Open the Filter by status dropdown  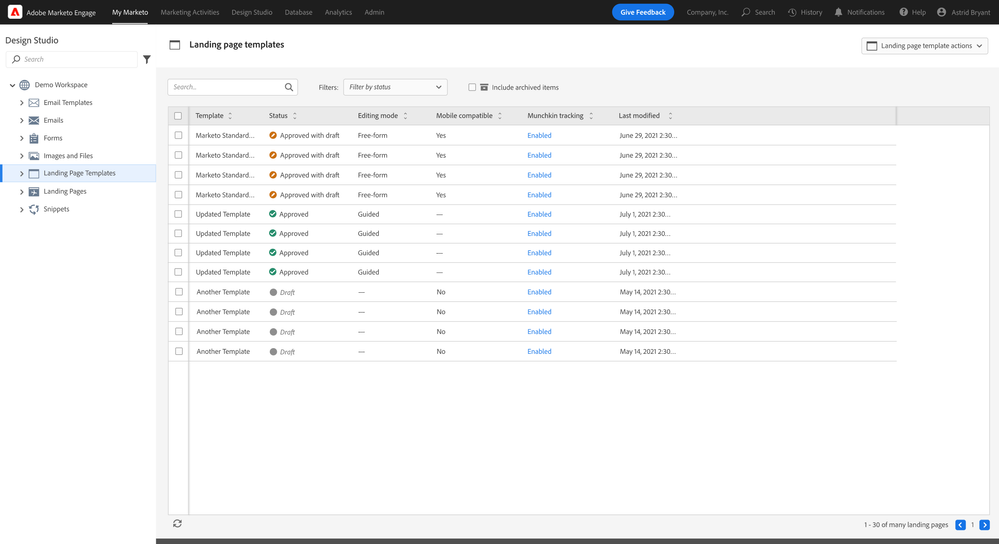(395, 87)
